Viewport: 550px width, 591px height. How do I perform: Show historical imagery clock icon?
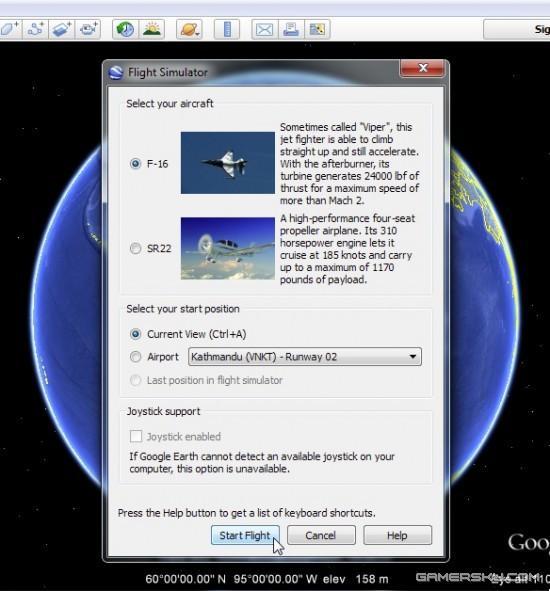pos(125,29)
